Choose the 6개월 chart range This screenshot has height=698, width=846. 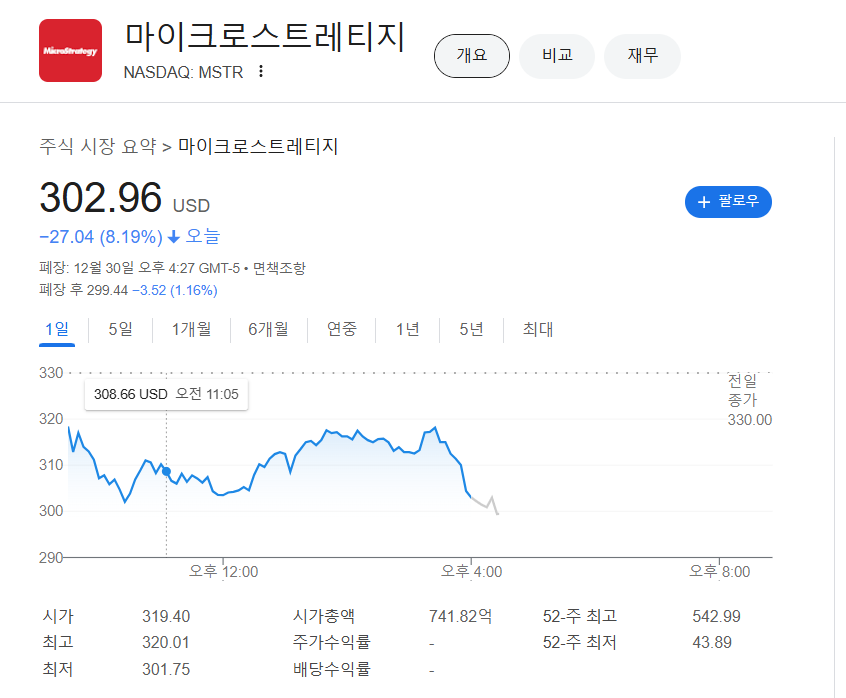[268, 329]
